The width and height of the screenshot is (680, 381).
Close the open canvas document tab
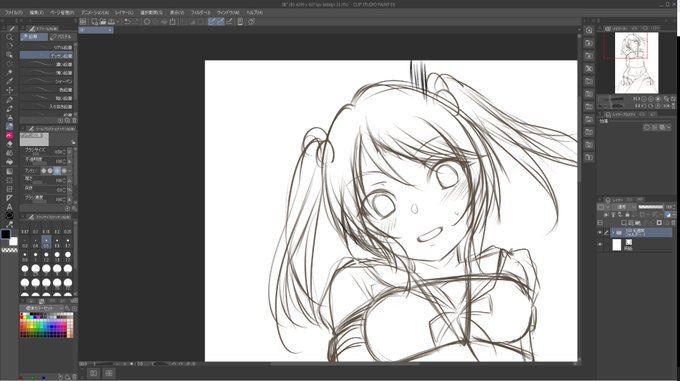(x=109, y=30)
